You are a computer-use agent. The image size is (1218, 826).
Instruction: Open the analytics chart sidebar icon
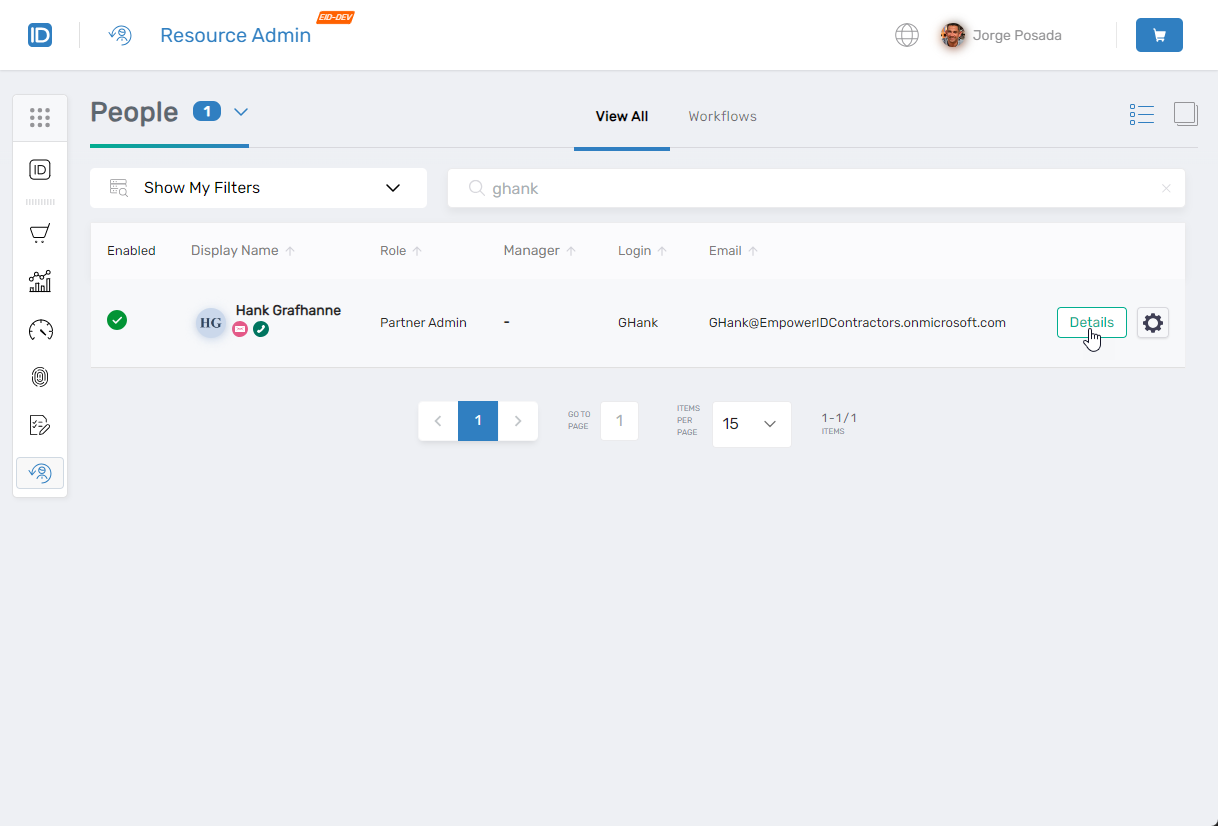coord(40,282)
